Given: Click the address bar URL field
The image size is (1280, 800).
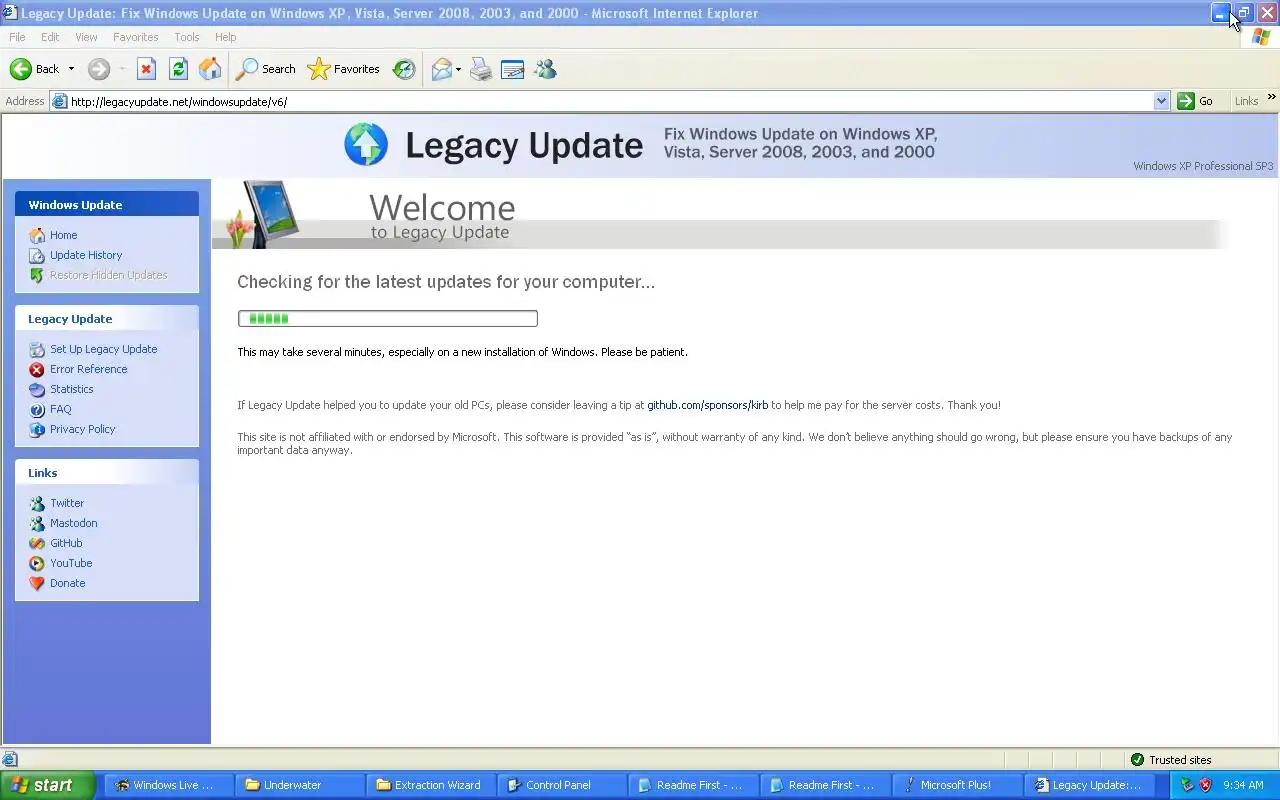Looking at the screenshot, I should 610,101.
